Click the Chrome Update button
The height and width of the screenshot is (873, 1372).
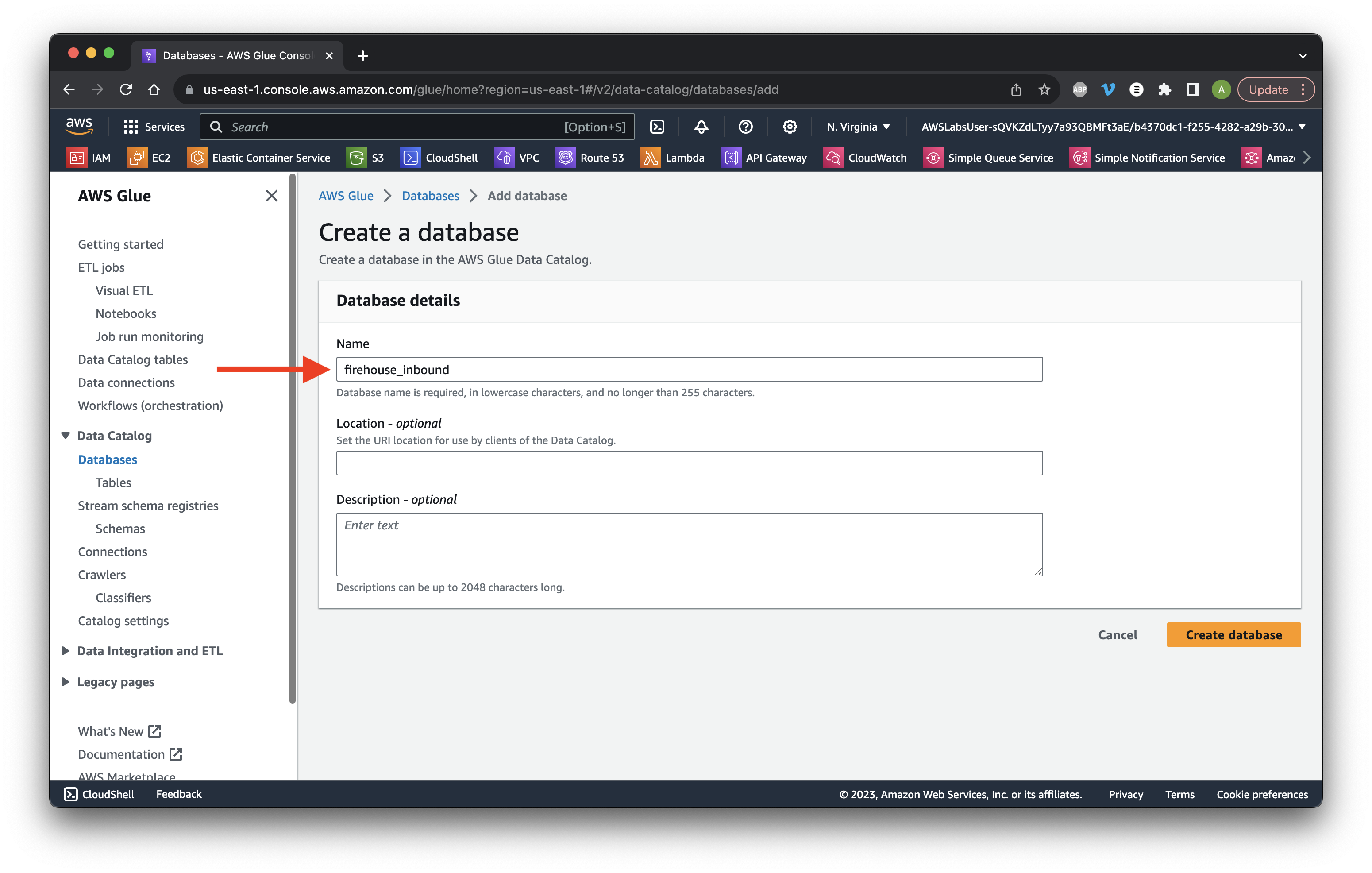[x=1276, y=89]
